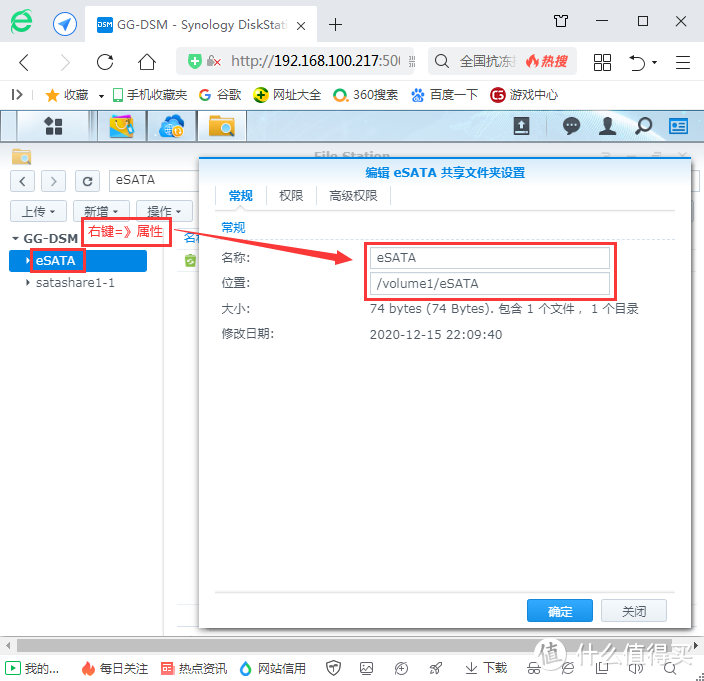
Task: Switch to the 高级权限 tab
Action: (353, 196)
